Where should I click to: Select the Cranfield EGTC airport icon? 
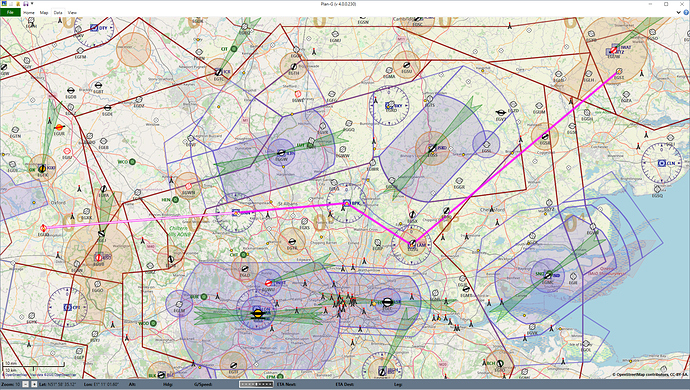coord(218,72)
